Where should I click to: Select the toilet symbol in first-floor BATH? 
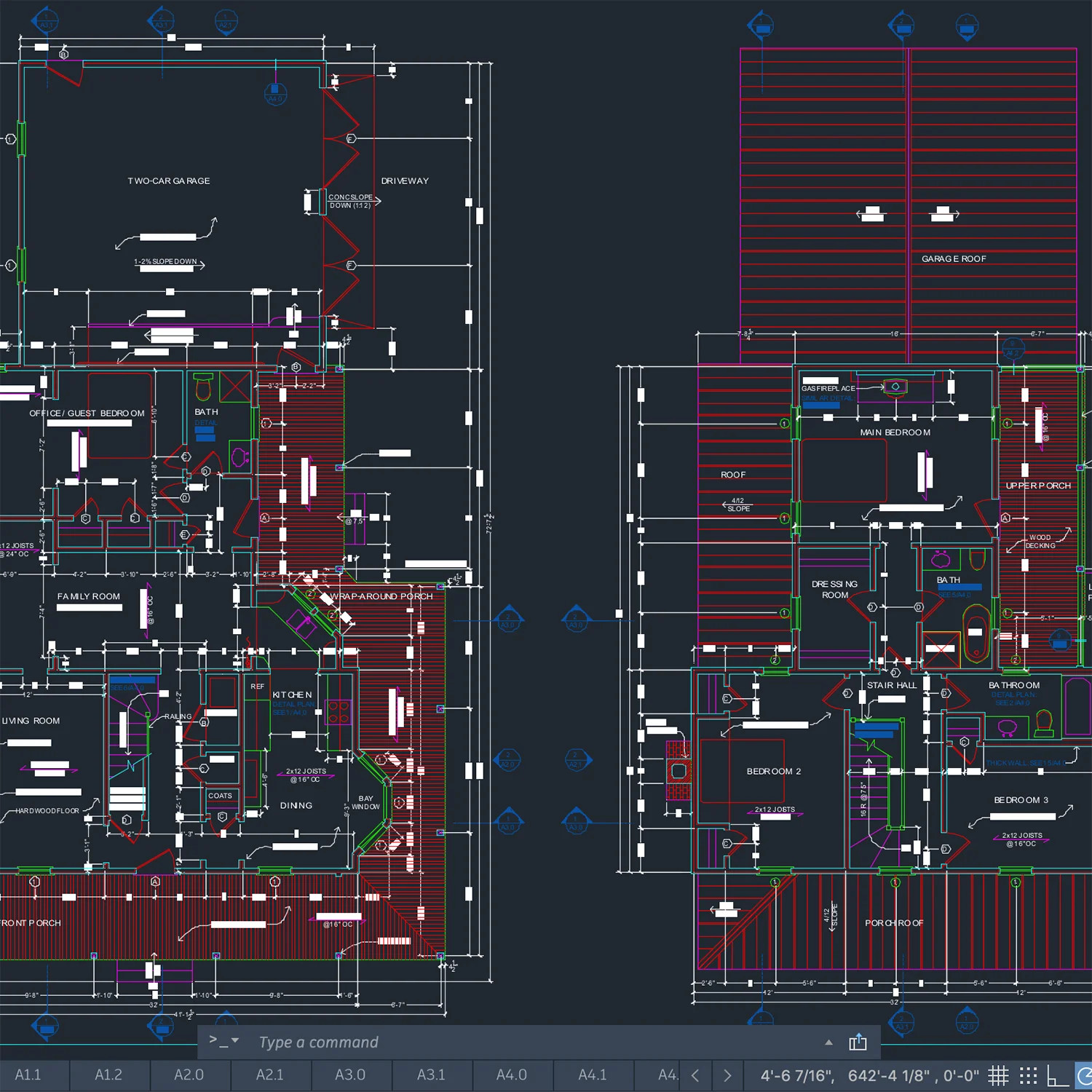(x=203, y=387)
